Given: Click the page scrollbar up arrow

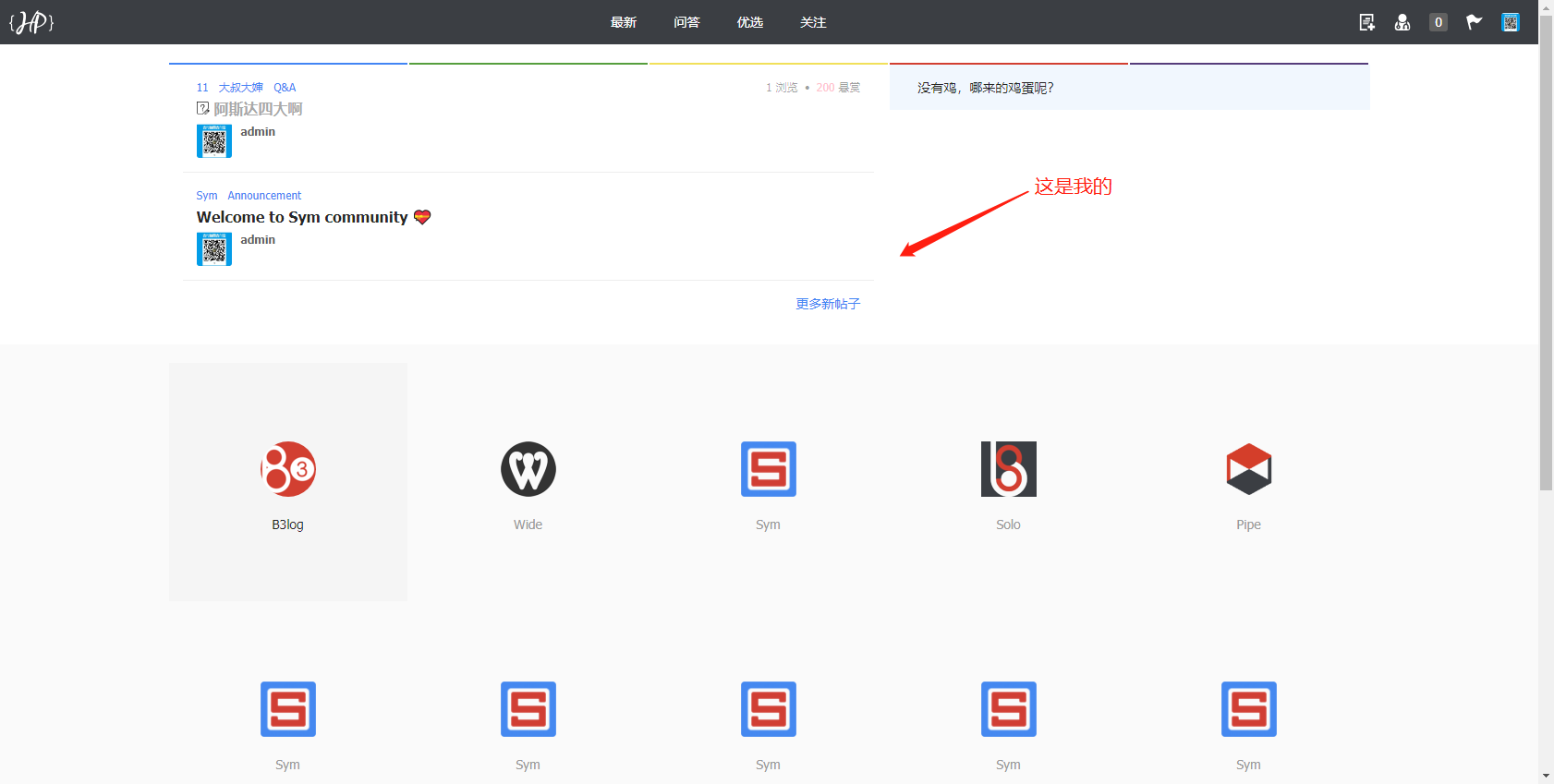Looking at the screenshot, I should [x=1546, y=6].
